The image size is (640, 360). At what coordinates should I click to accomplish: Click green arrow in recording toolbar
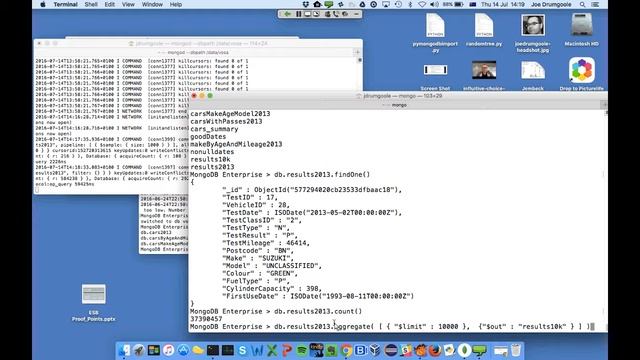tap(287, 14)
